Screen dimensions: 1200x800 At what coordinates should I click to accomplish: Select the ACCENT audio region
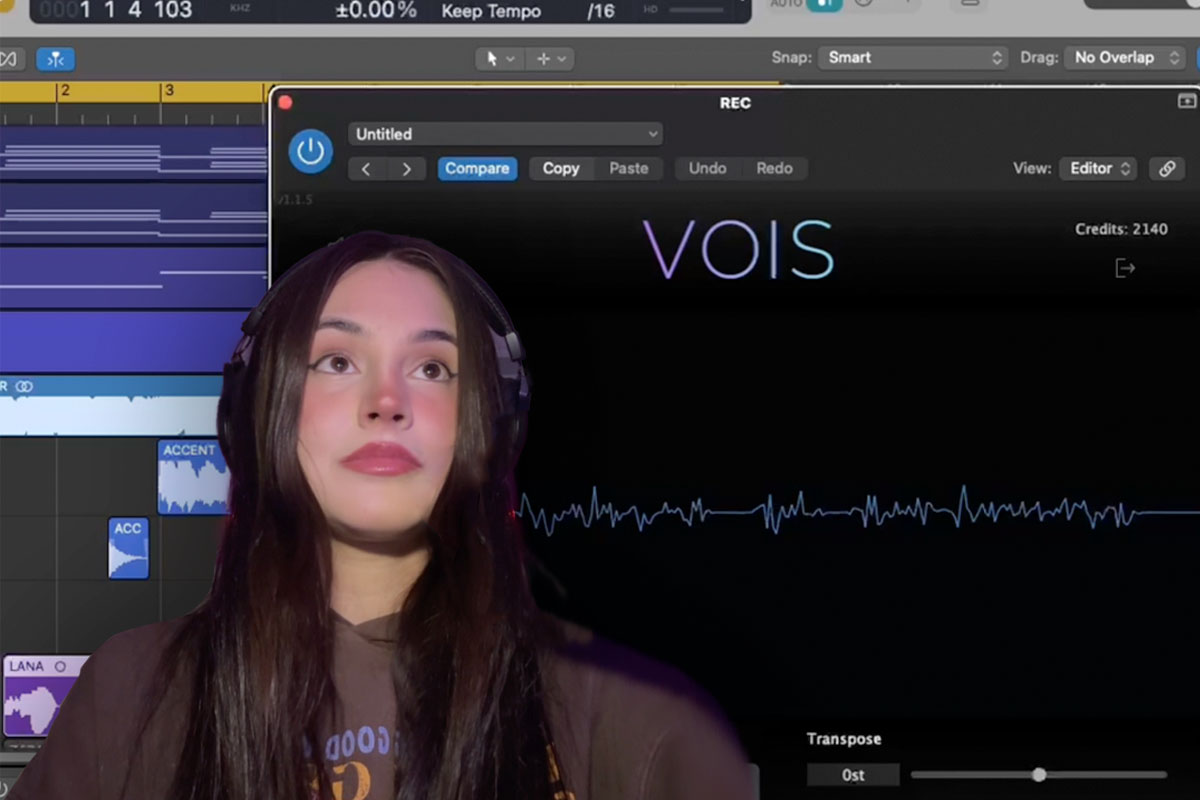pyautogui.click(x=191, y=479)
